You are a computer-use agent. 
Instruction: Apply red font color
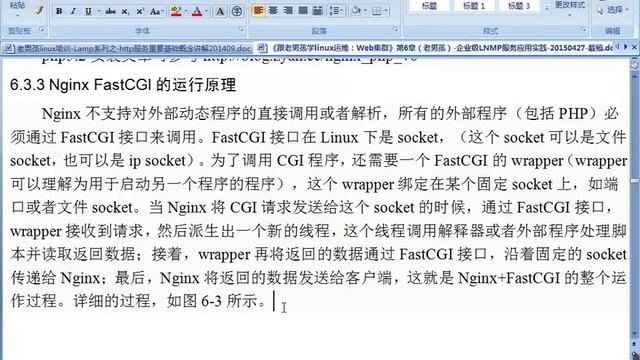pyautogui.click(x=197, y=11)
